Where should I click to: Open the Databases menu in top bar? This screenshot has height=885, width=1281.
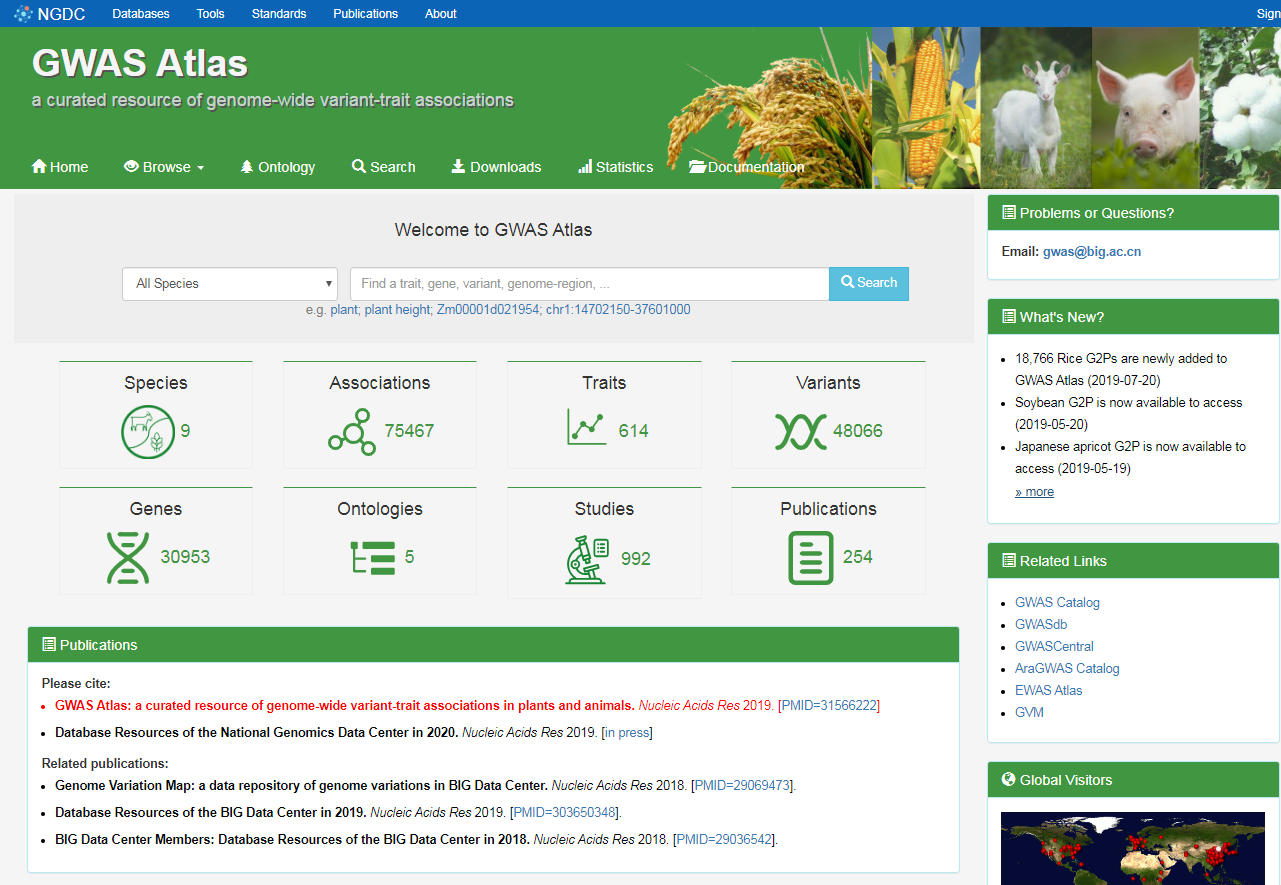(x=141, y=14)
